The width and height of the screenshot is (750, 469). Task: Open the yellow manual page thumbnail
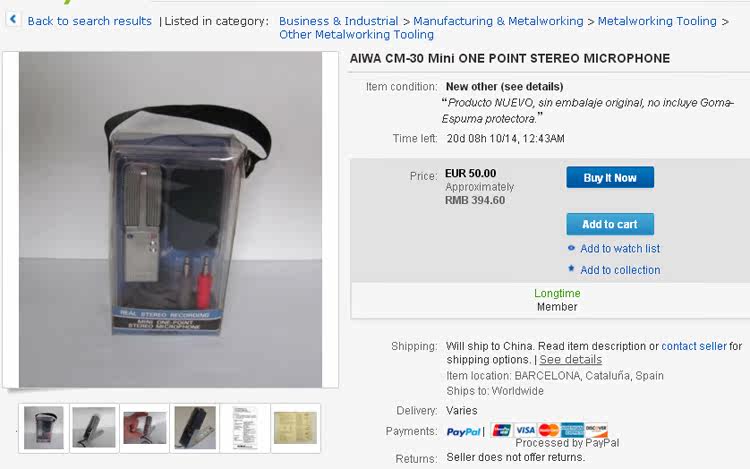pos(296,428)
